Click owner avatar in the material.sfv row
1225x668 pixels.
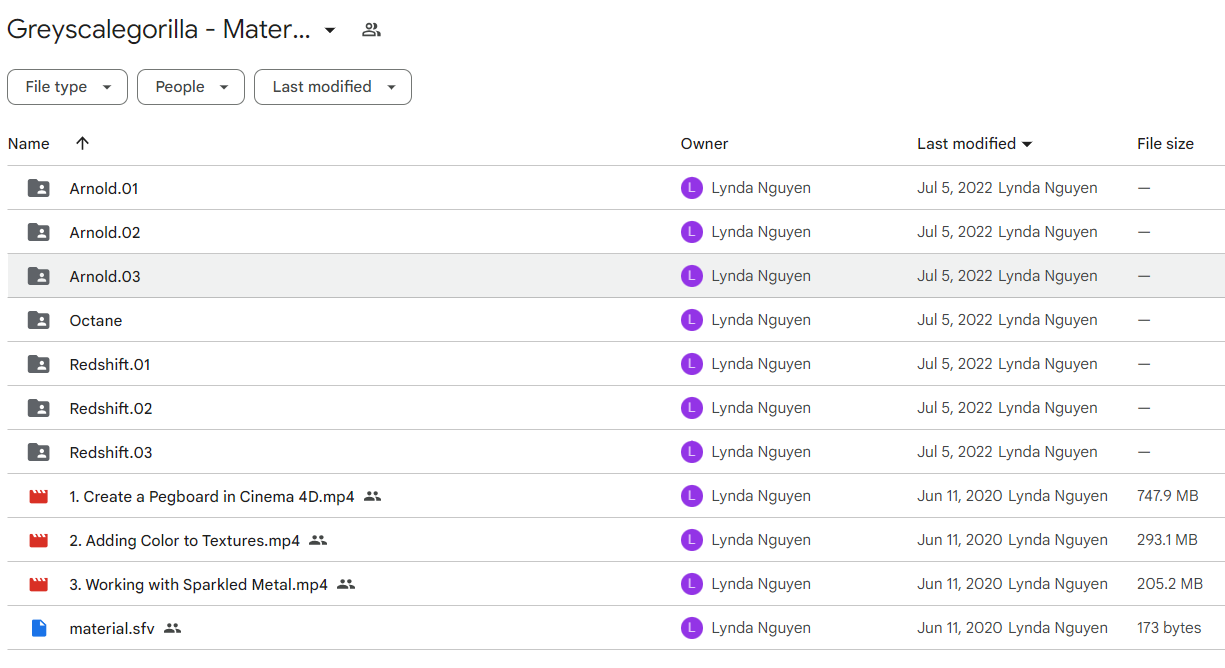(x=692, y=628)
